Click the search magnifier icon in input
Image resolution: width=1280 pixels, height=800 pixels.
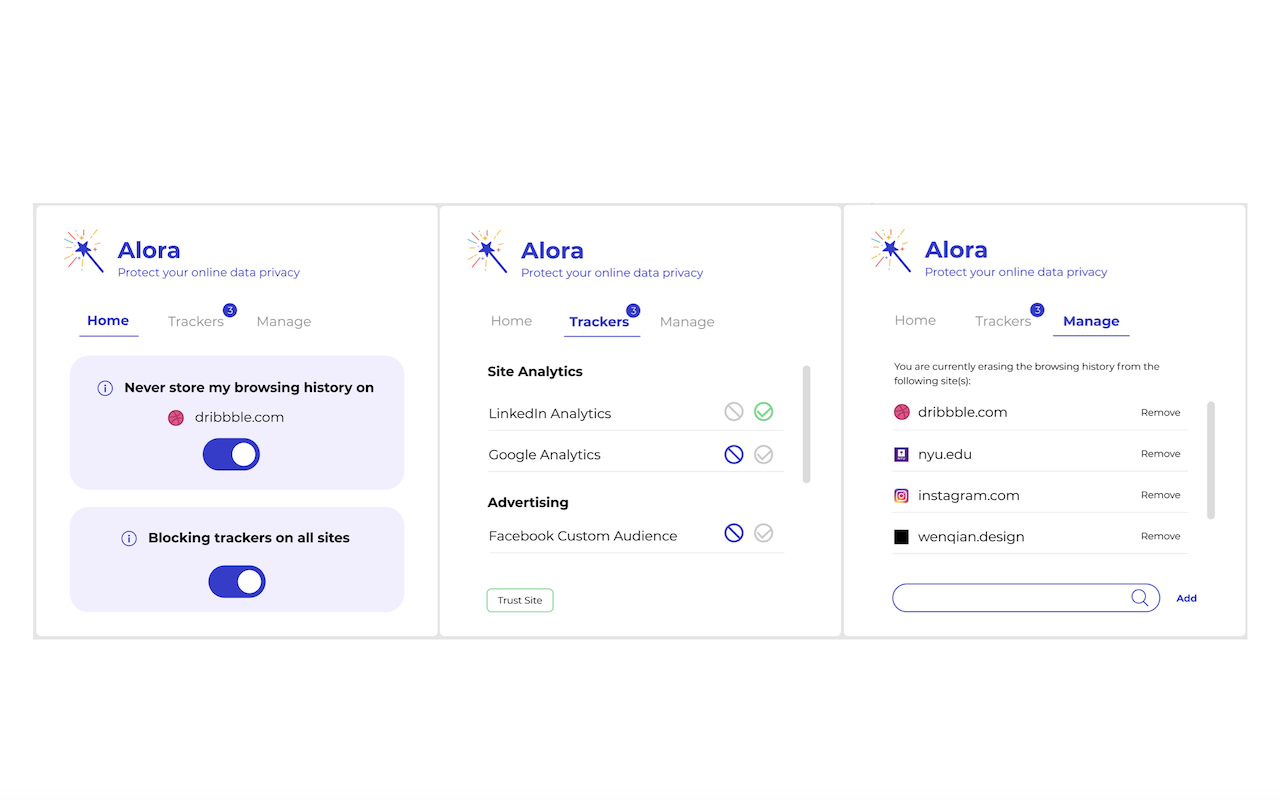click(1140, 598)
